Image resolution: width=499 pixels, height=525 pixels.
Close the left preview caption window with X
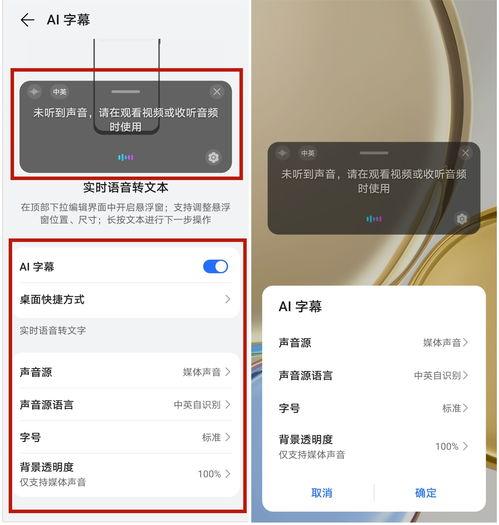[217, 91]
